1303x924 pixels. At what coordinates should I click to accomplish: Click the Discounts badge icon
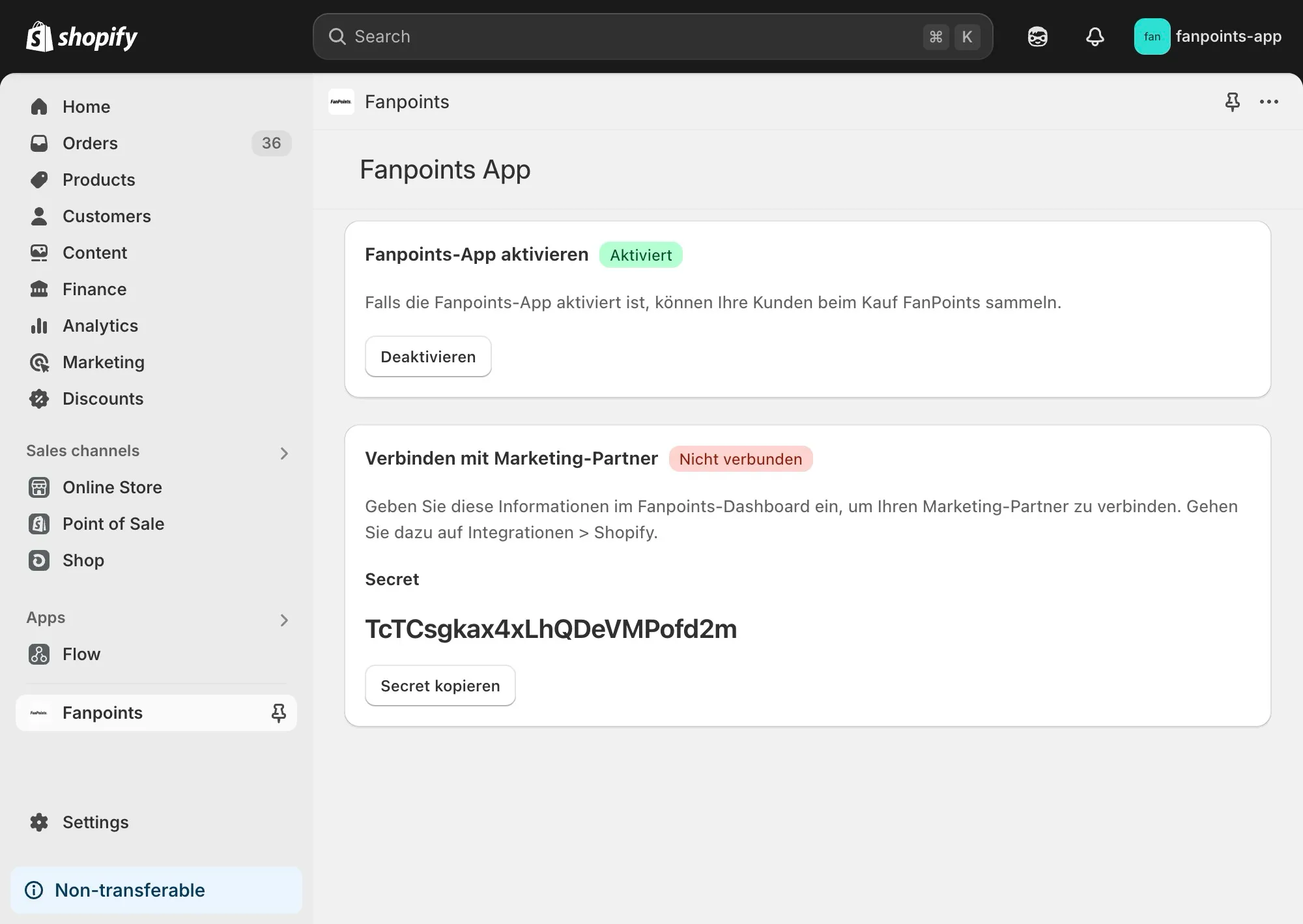click(39, 398)
